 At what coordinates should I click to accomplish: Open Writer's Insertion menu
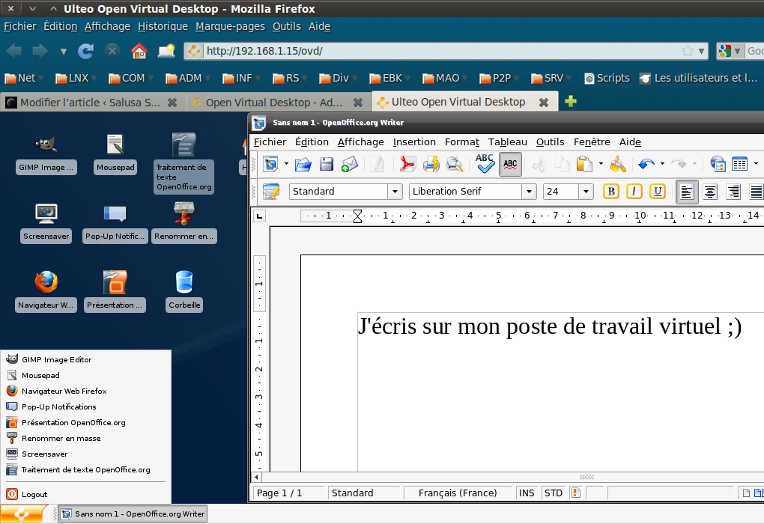click(414, 142)
